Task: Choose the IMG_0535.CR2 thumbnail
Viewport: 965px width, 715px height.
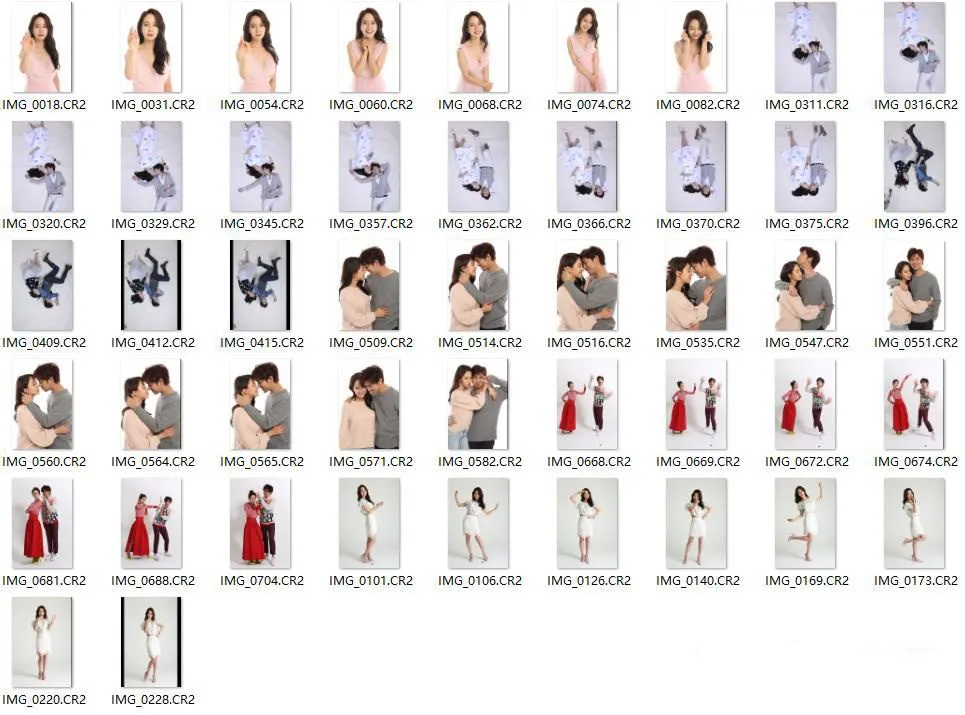Action: point(696,286)
